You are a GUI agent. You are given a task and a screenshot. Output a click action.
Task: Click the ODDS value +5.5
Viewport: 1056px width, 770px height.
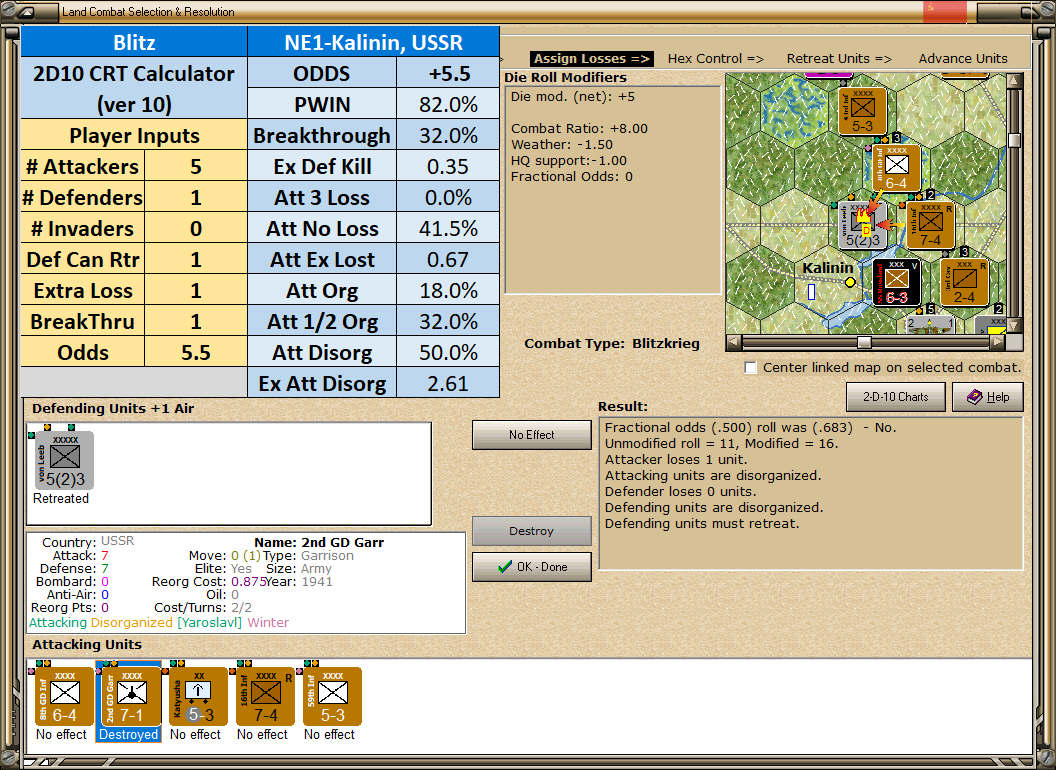pyautogui.click(x=448, y=73)
